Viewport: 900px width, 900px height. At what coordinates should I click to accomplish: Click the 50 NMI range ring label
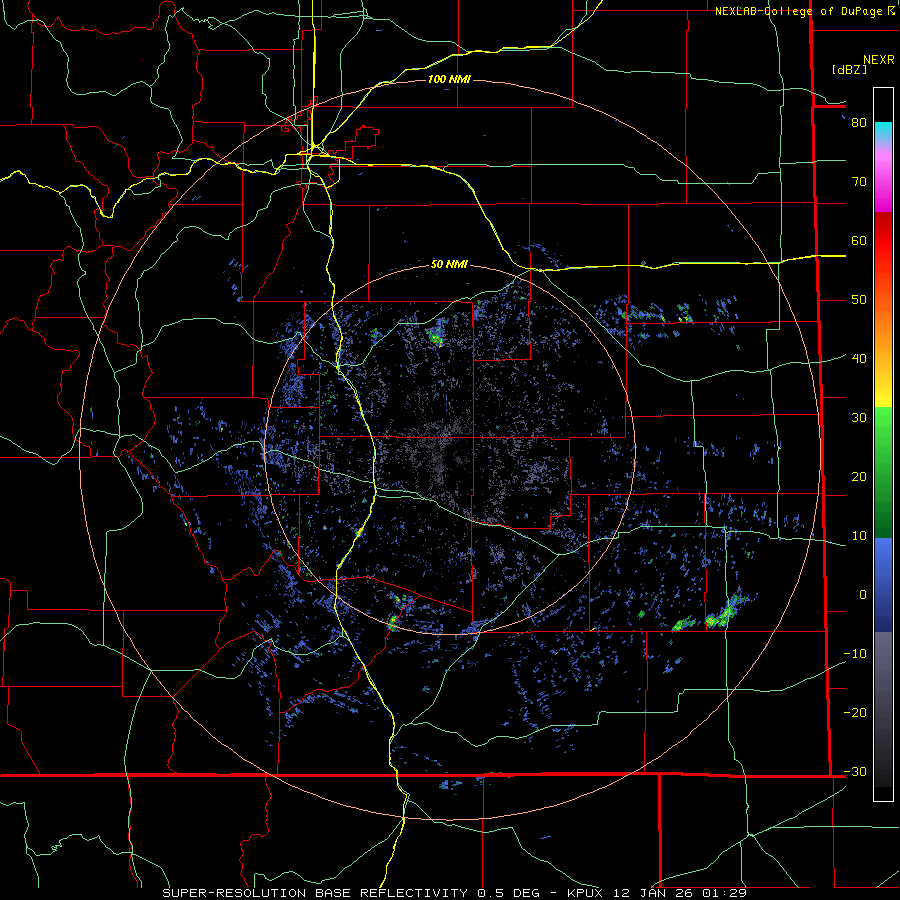pos(449,264)
